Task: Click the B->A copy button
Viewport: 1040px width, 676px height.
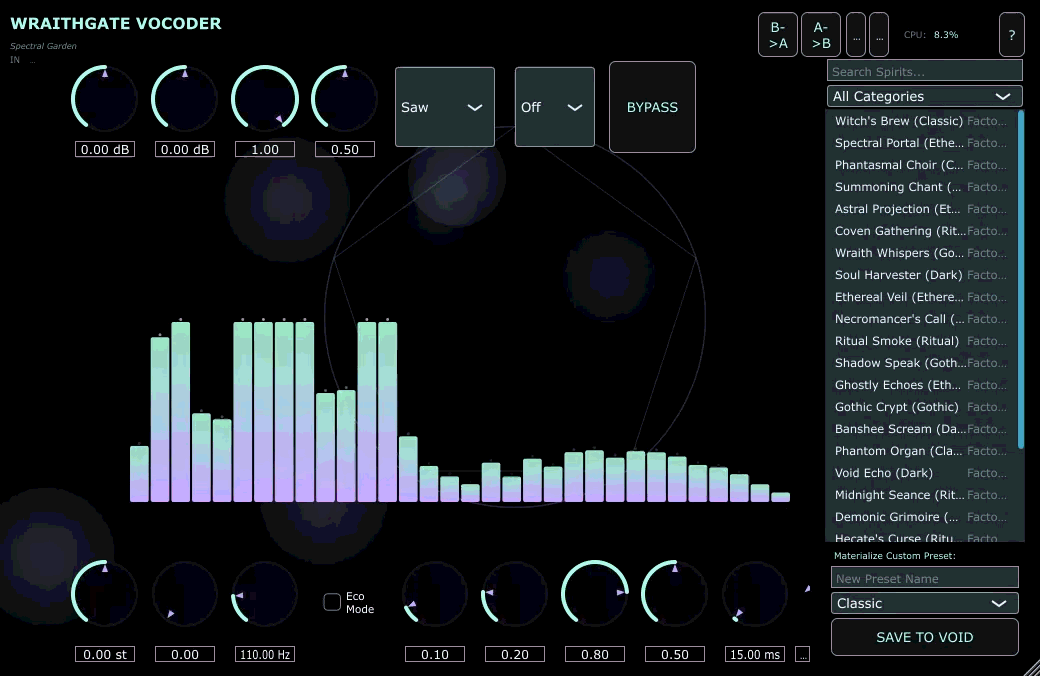Action: click(x=778, y=34)
